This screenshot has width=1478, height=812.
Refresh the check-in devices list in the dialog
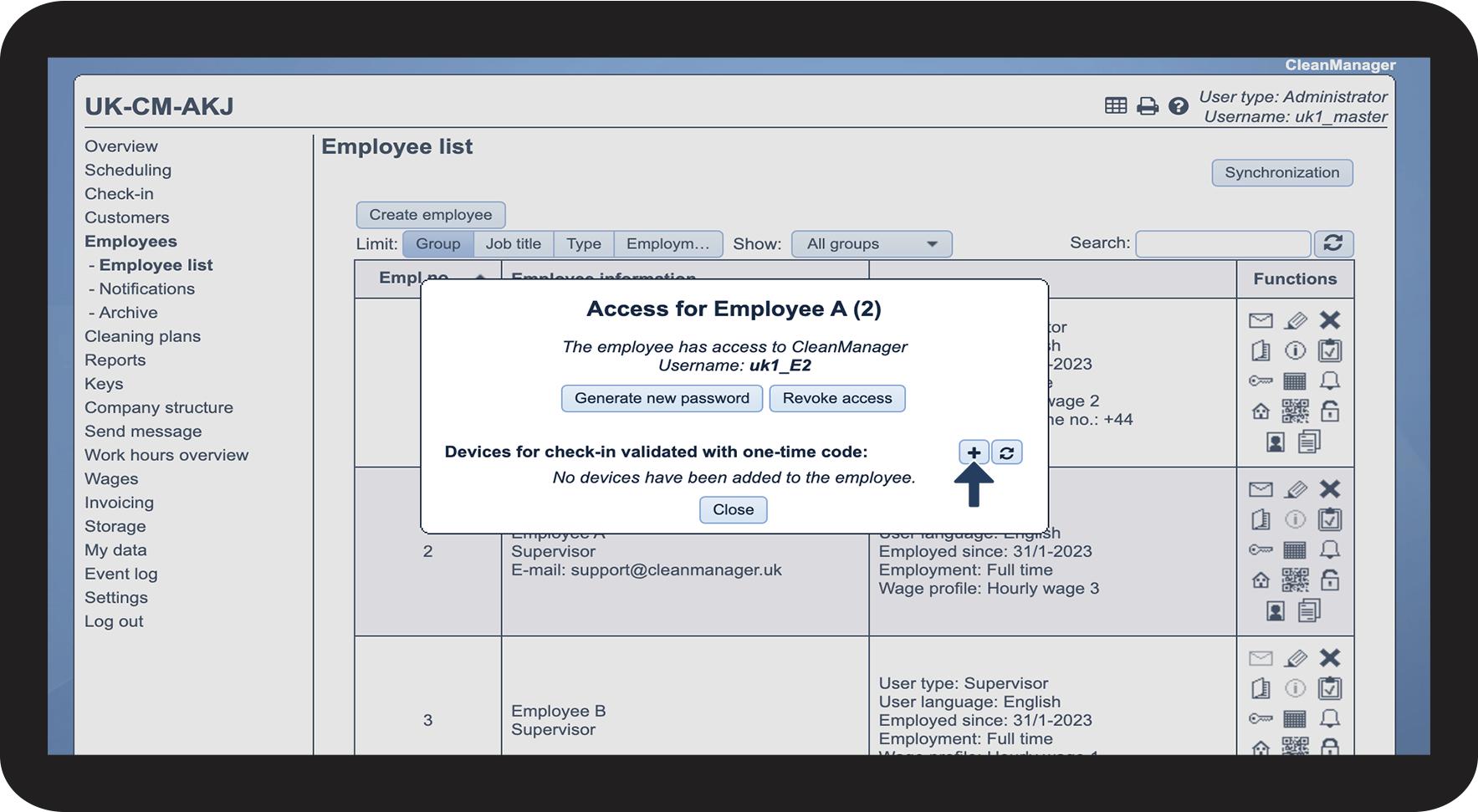click(1007, 452)
